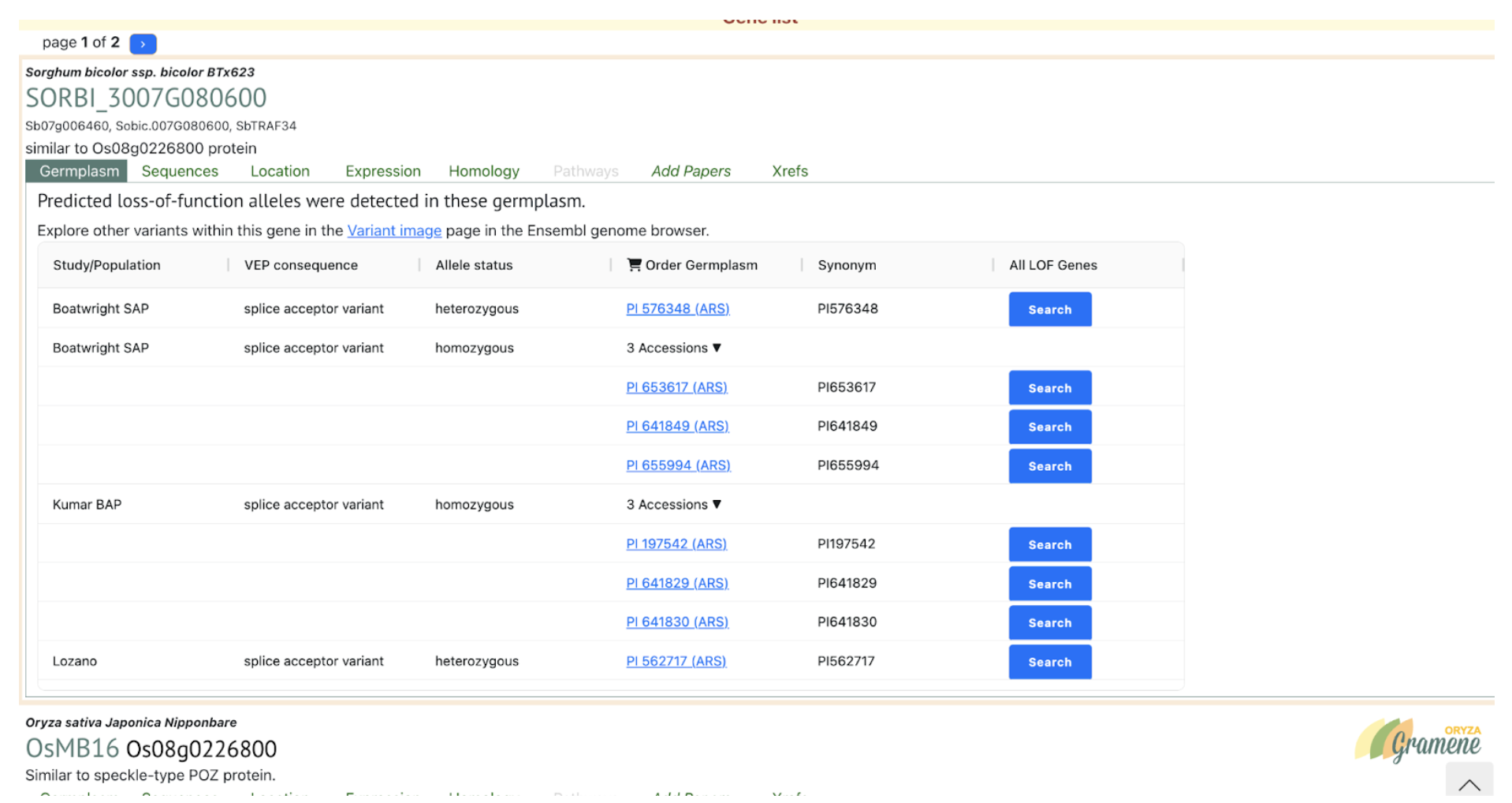
Task: Open the Xrefs tab
Action: click(x=789, y=171)
